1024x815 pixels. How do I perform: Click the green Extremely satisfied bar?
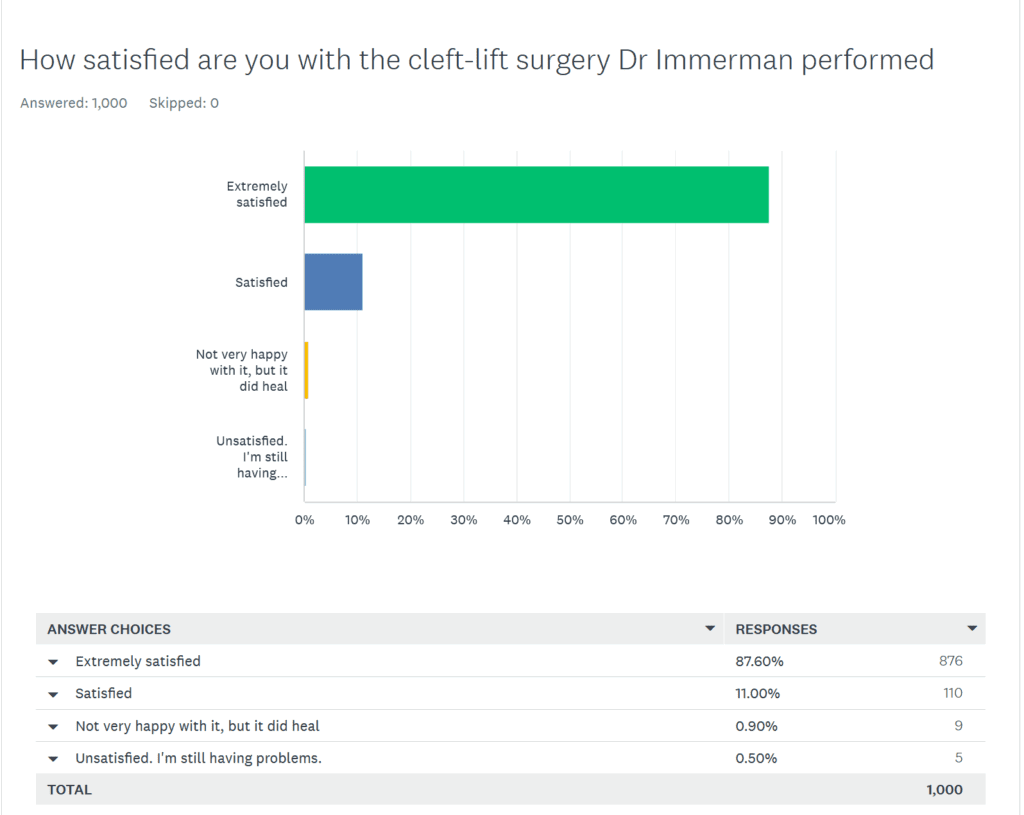tap(536, 195)
